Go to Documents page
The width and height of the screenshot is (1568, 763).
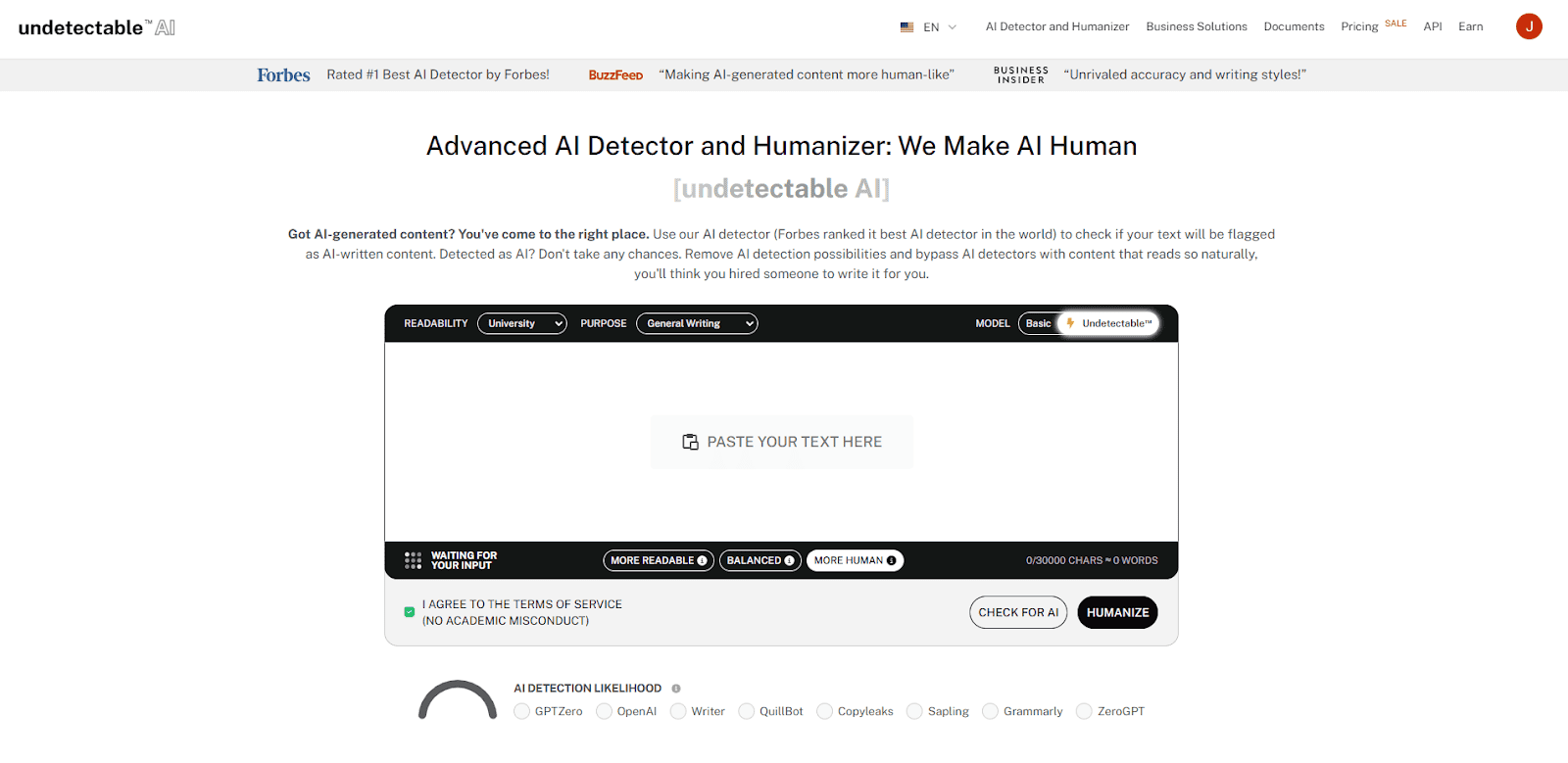[1294, 26]
